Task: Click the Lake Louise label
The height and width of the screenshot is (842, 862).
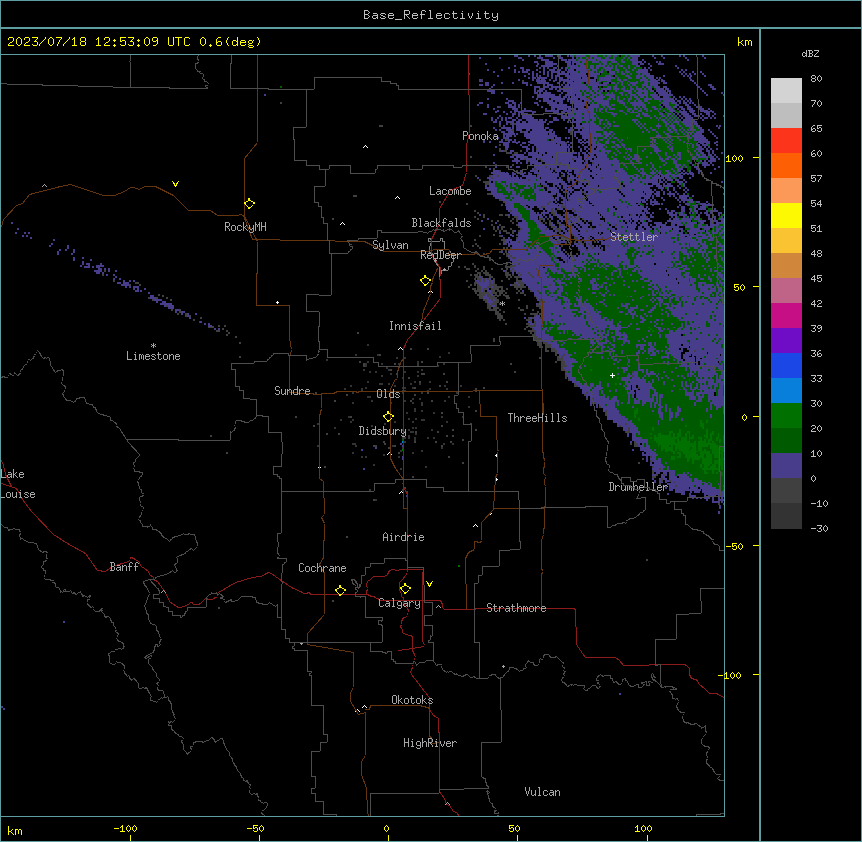Action: [18, 484]
